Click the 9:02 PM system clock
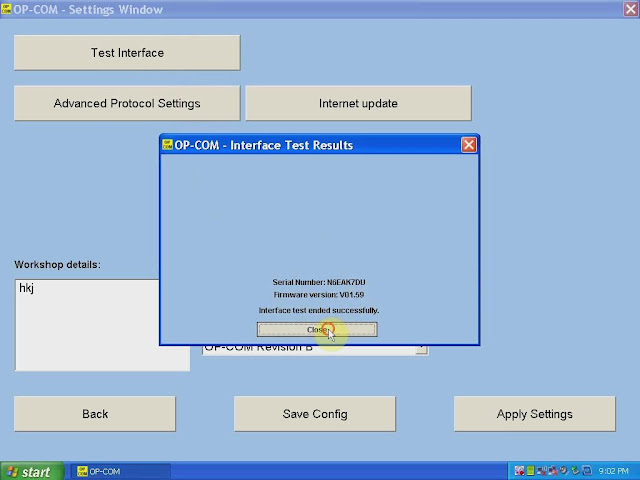 pos(613,471)
